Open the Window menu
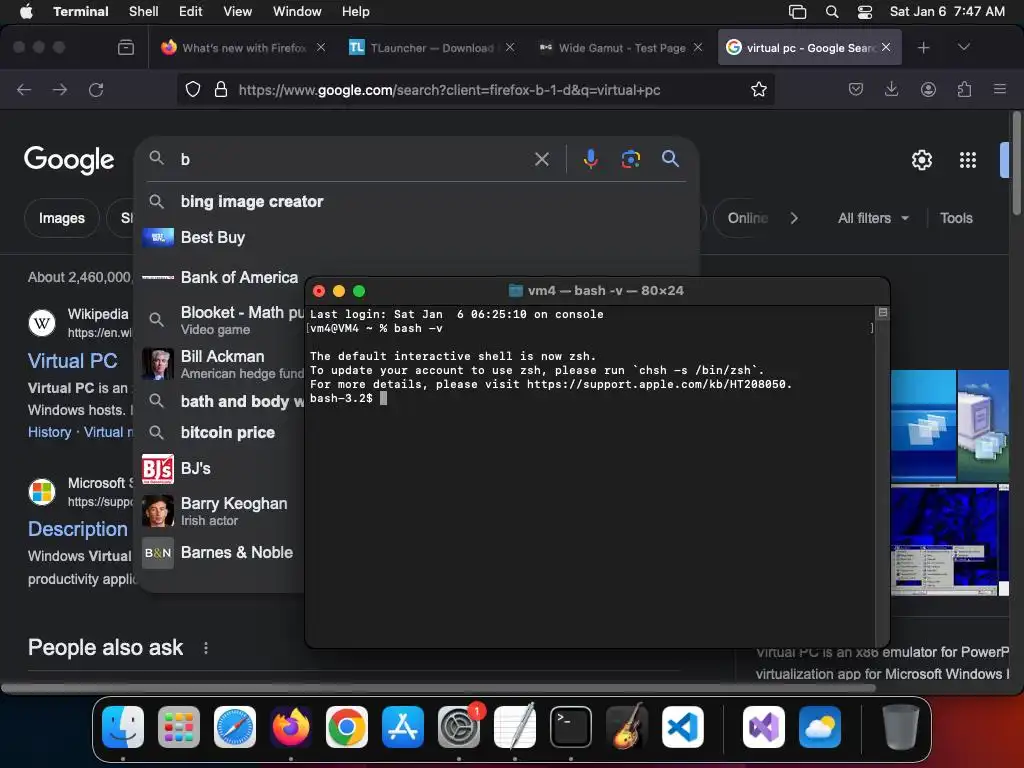Viewport: 1024px width, 768px height. (x=297, y=12)
